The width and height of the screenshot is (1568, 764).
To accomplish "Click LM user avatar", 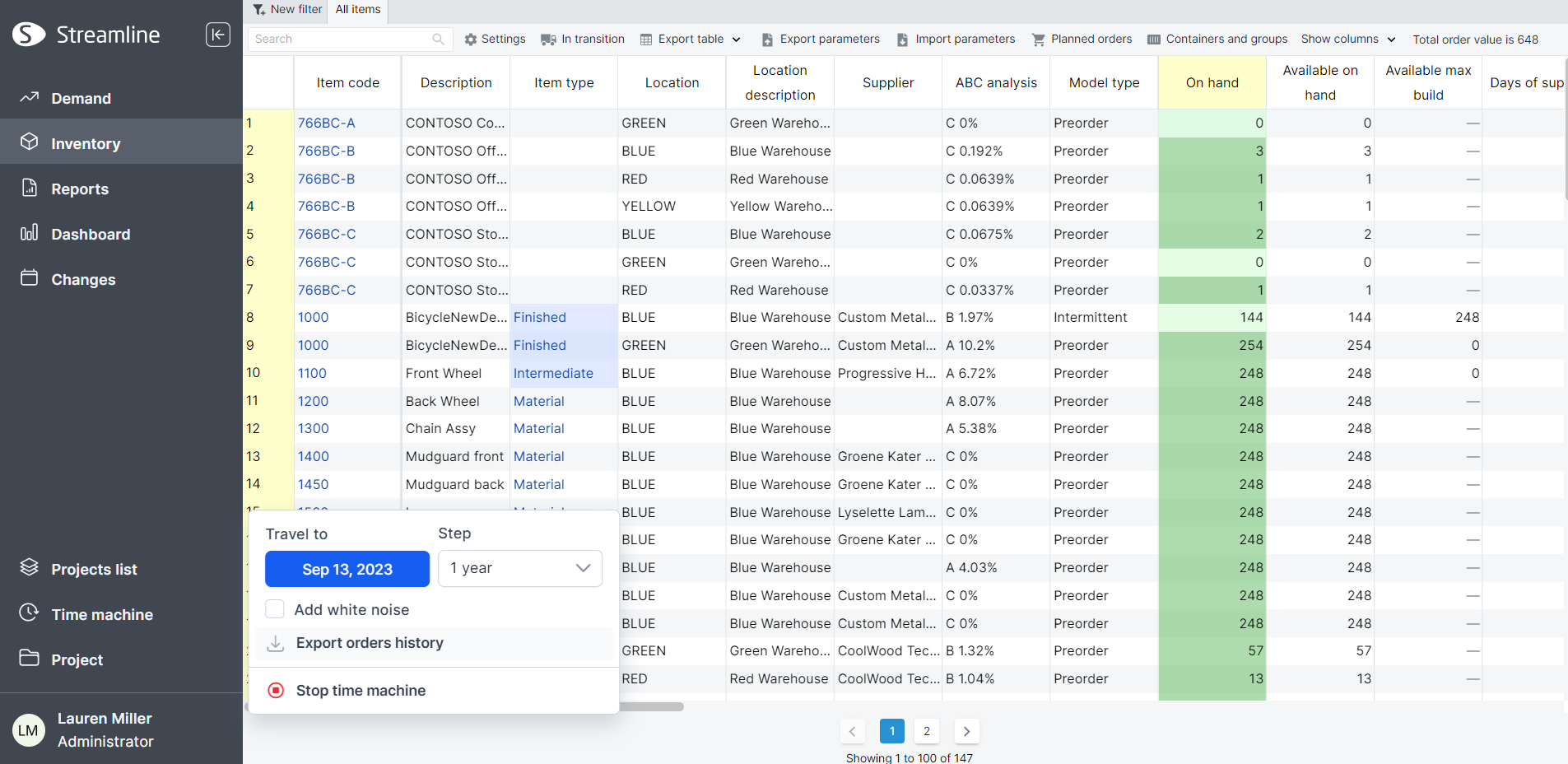I will (29, 730).
